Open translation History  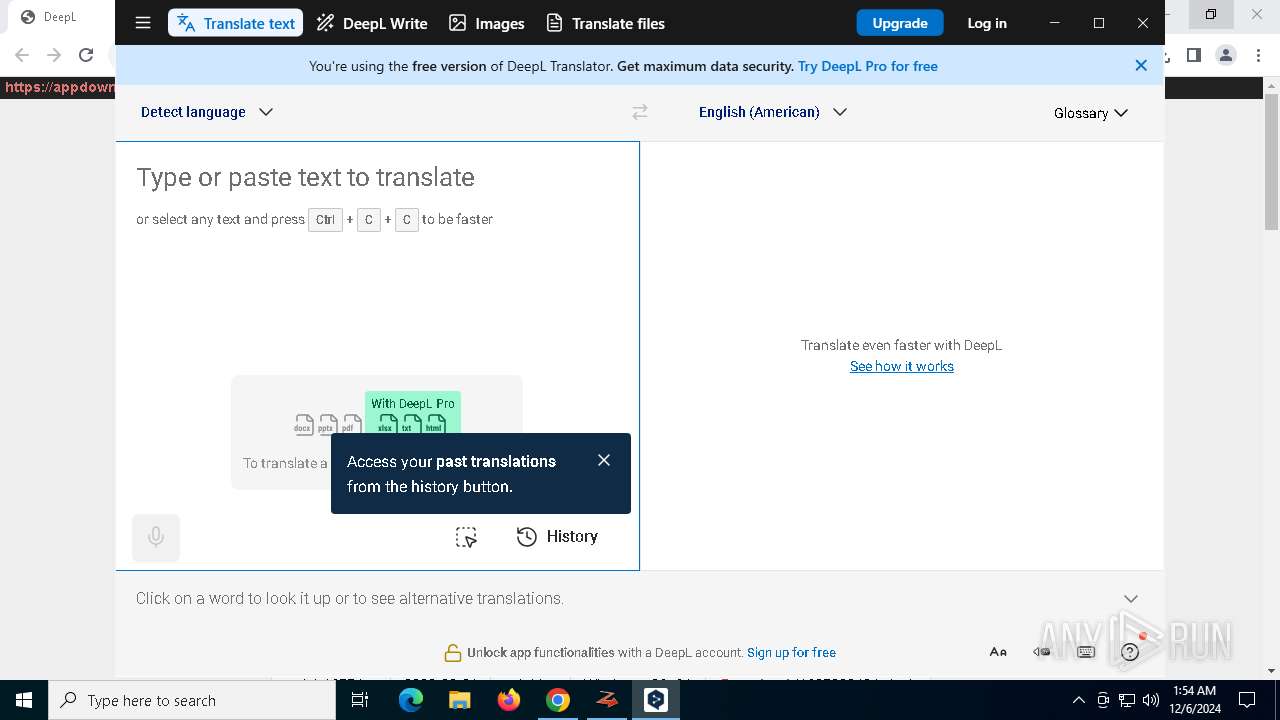(x=557, y=537)
